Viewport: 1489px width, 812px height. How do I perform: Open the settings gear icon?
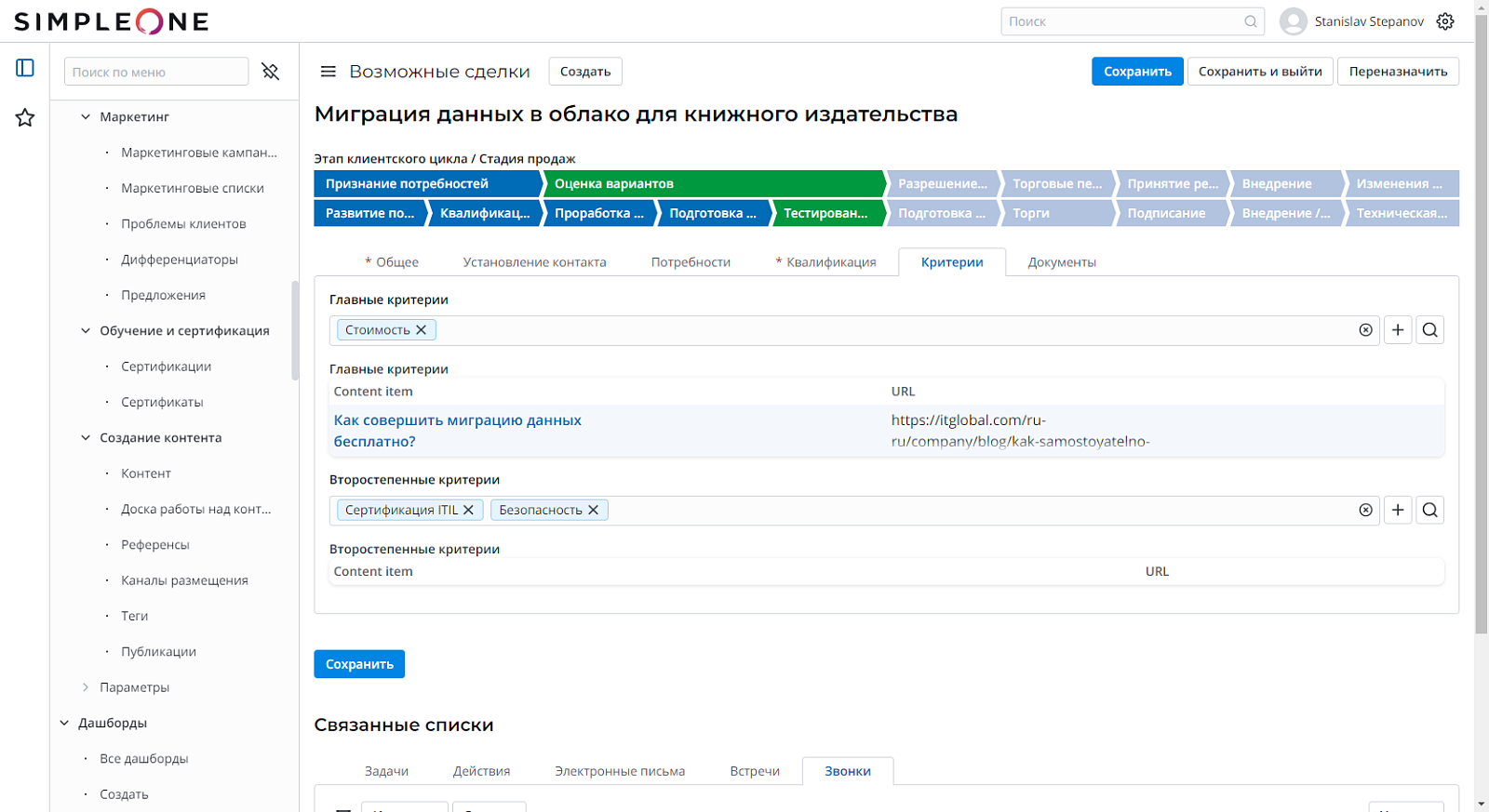pos(1445,21)
